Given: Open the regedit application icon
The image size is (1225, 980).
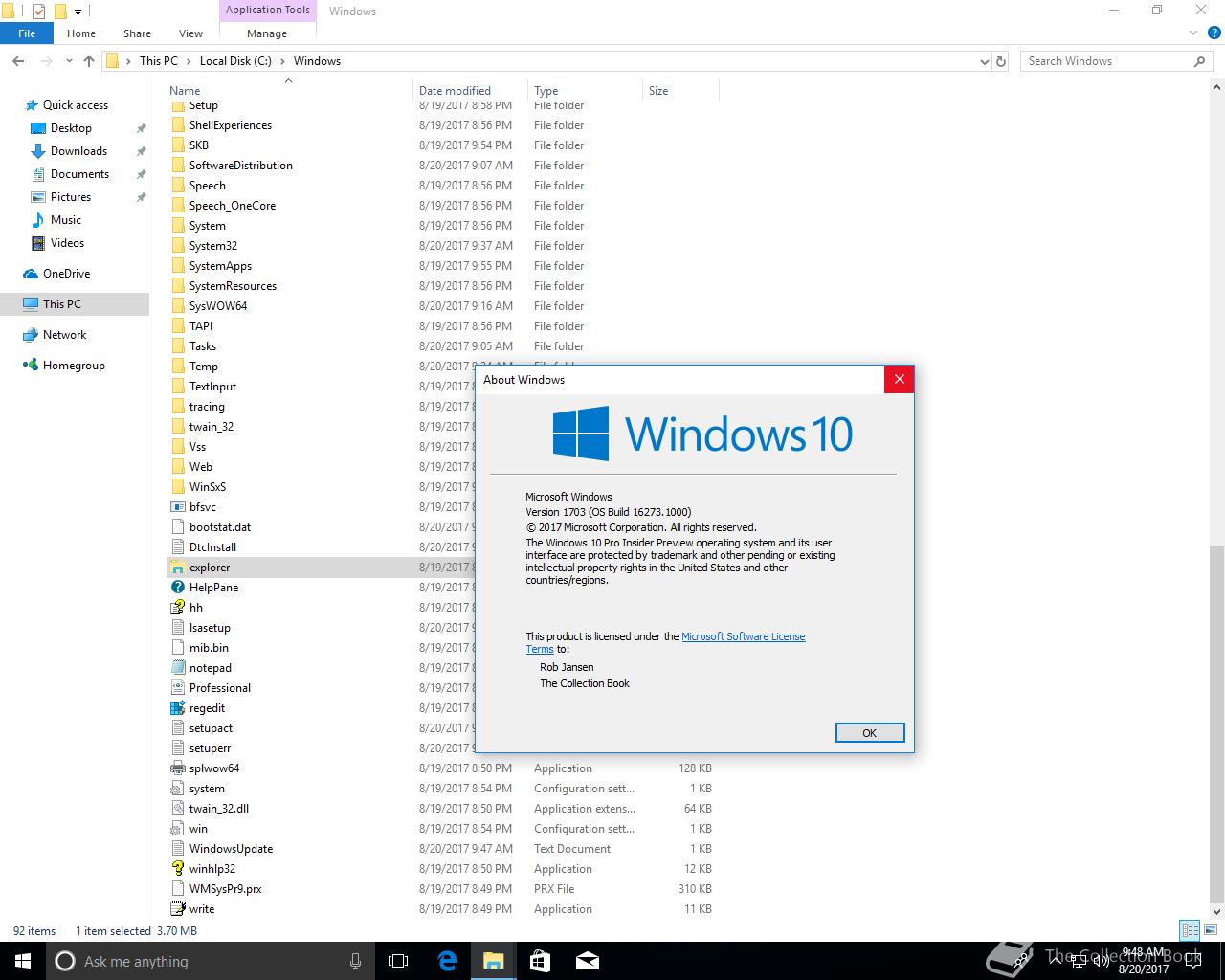Looking at the screenshot, I should pyautogui.click(x=177, y=708).
